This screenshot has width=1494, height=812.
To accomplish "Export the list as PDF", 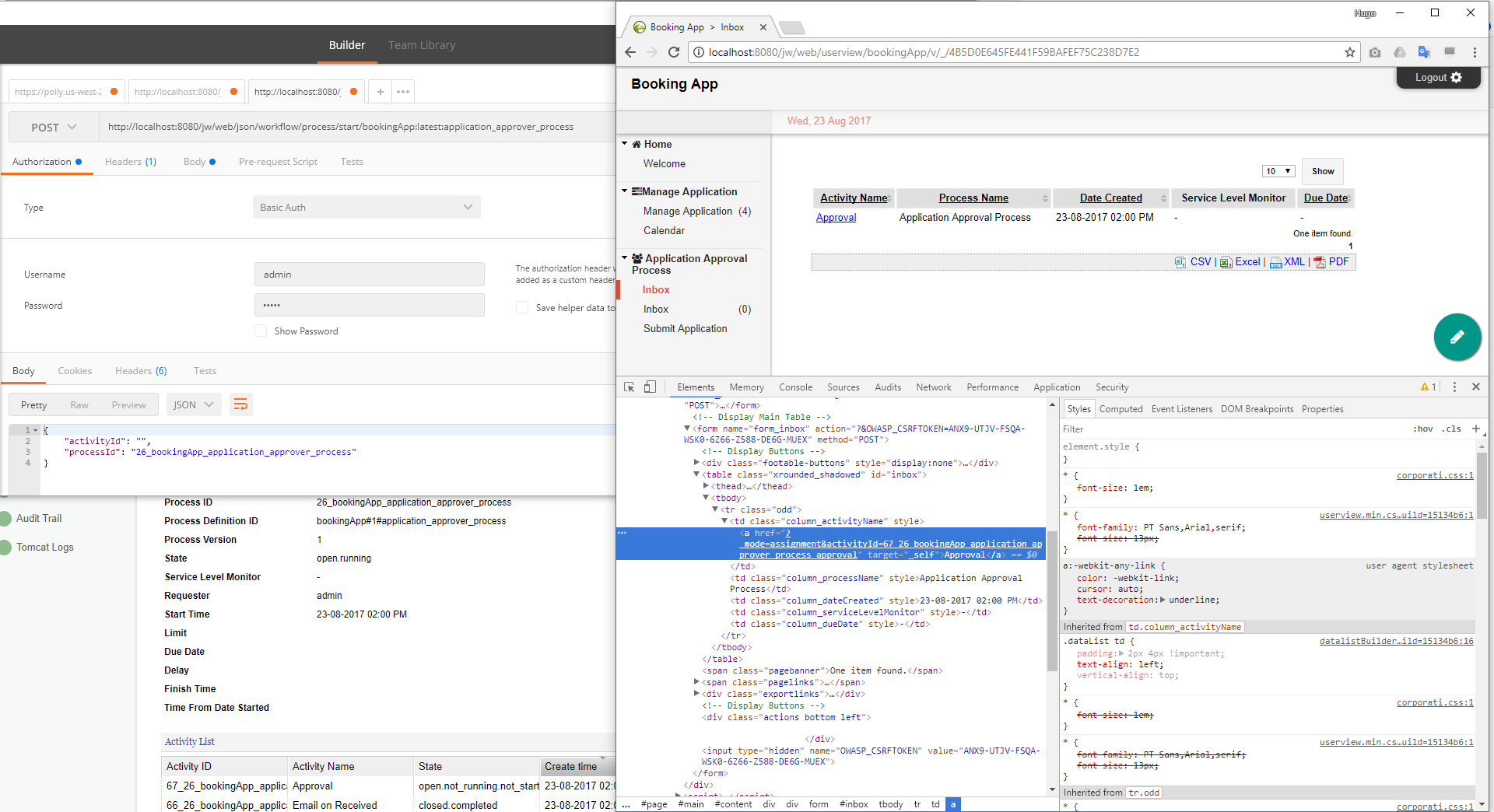I will 1338,262.
